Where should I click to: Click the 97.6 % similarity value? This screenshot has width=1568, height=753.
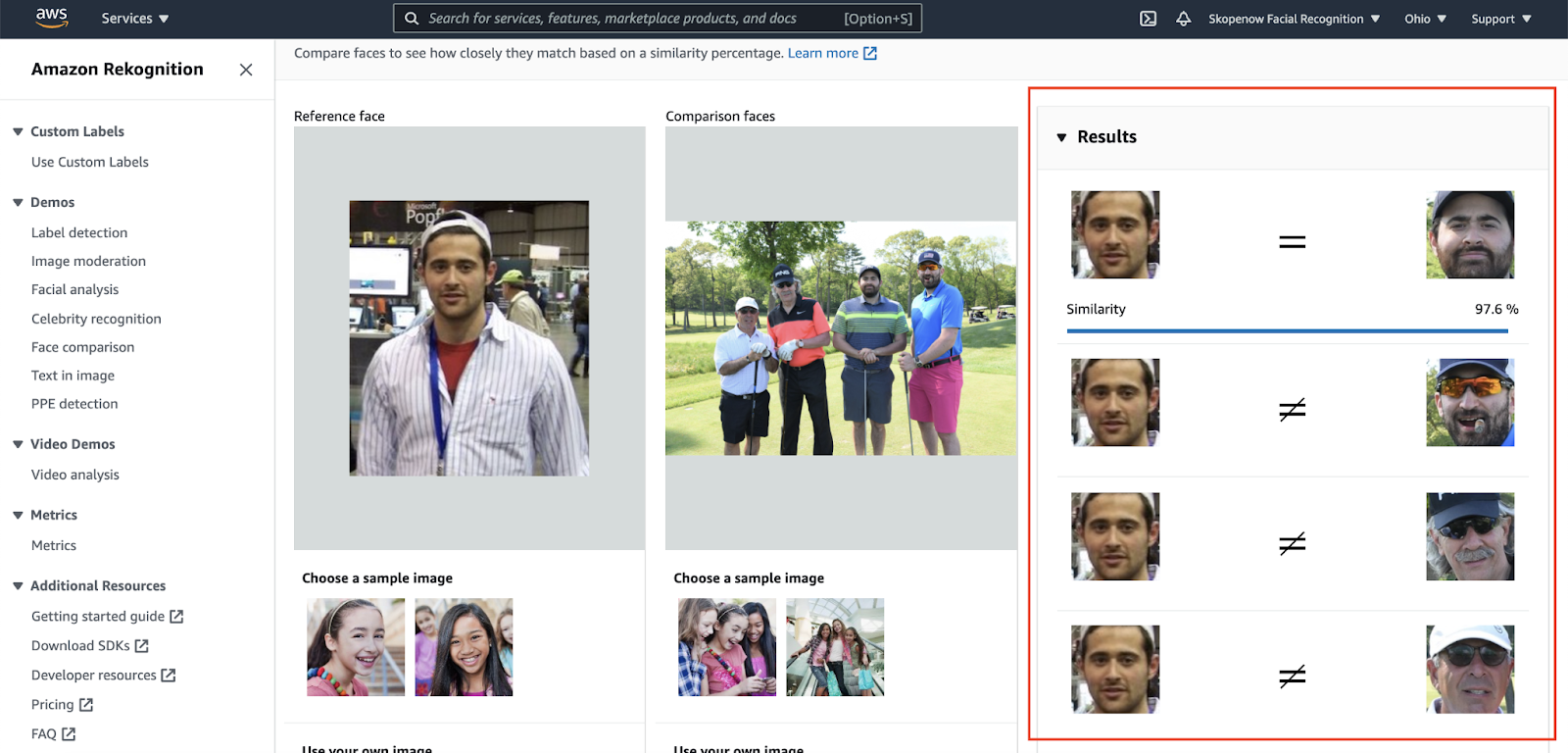point(1496,309)
